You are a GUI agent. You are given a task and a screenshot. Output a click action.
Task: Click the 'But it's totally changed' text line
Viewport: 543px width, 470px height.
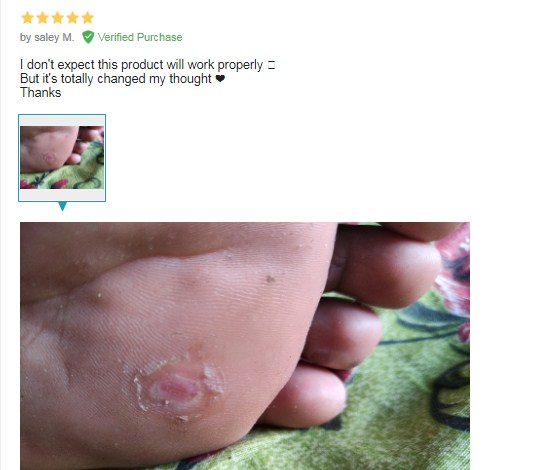(x=116, y=79)
